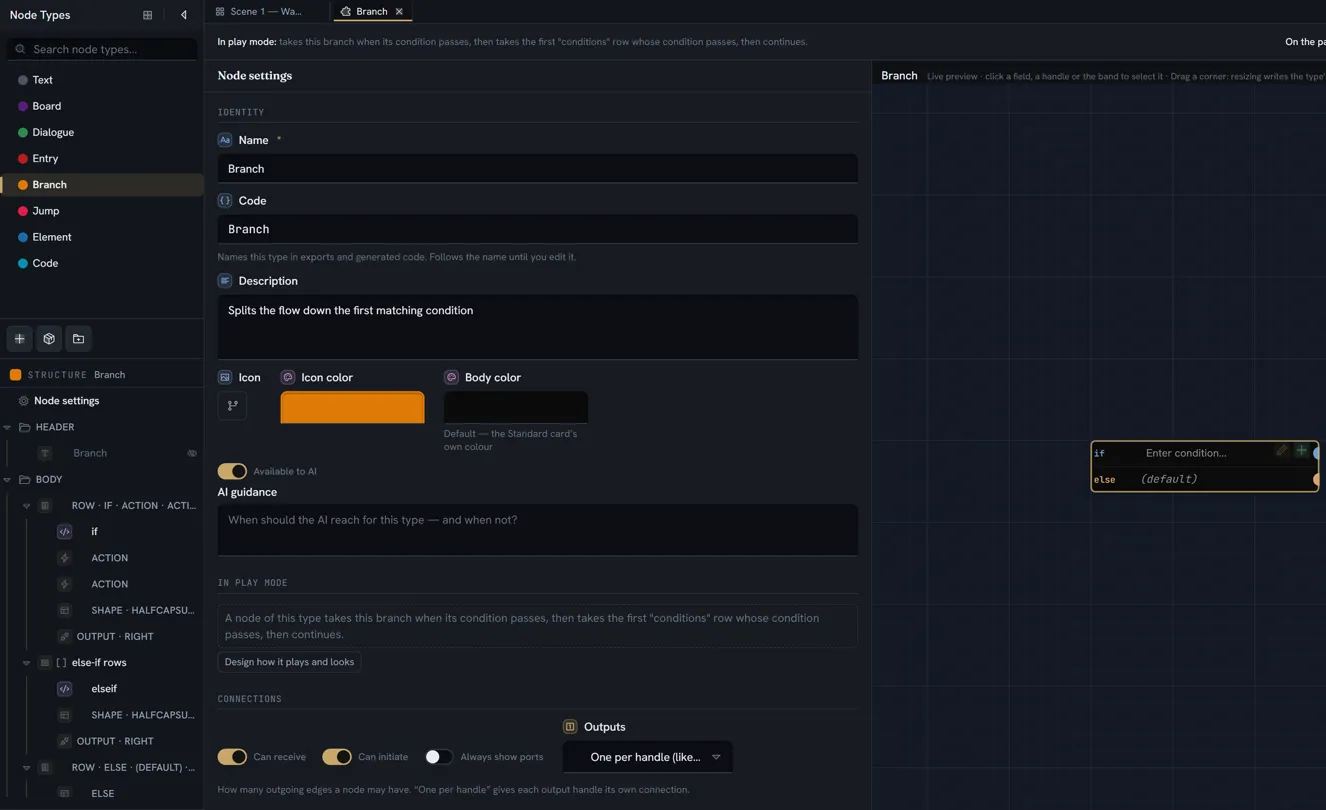This screenshot has height=810, width=1326.
Task: Click into the Name field
Action: click(x=538, y=169)
